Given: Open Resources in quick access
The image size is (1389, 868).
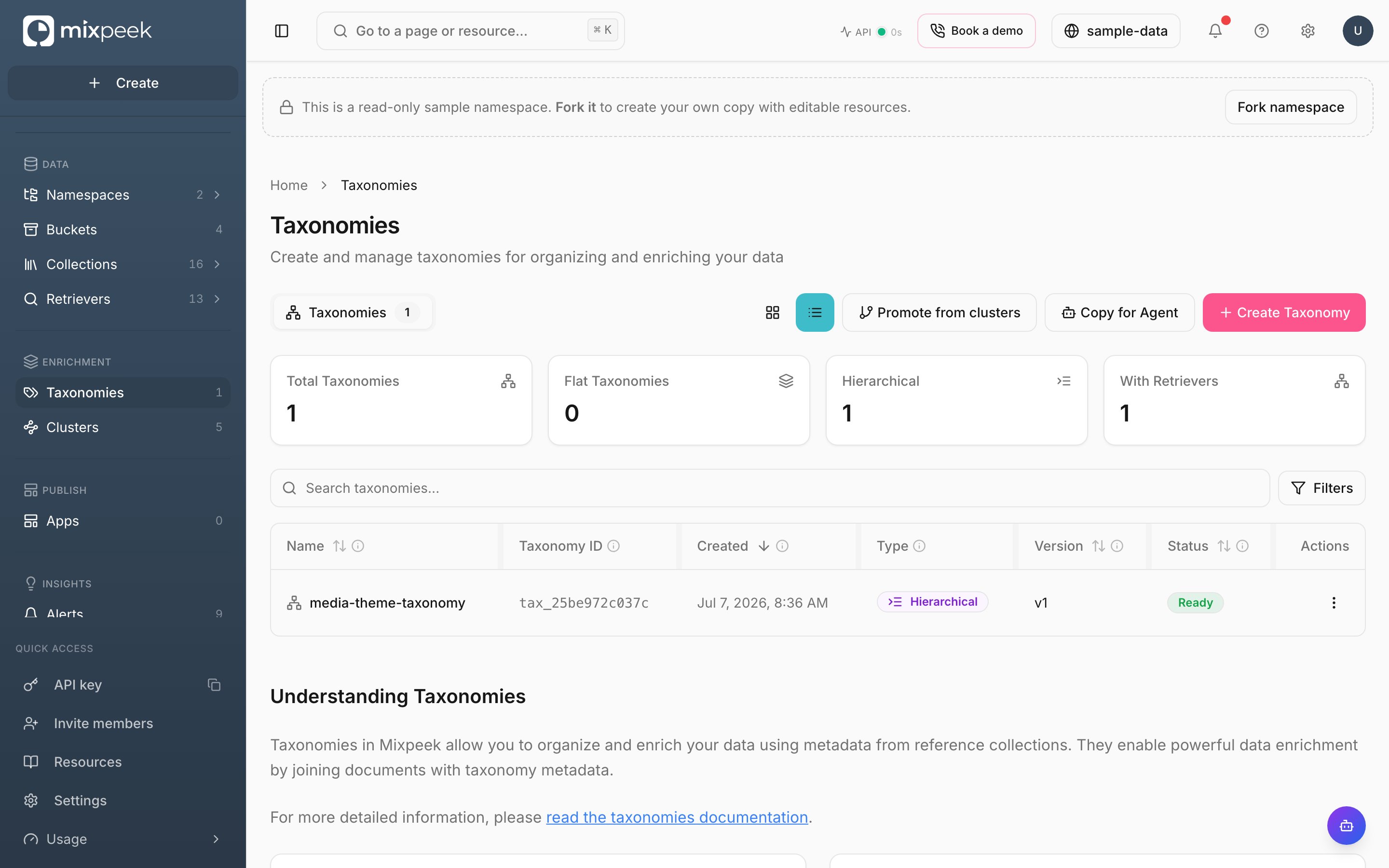Looking at the screenshot, I should coord(123,762).
